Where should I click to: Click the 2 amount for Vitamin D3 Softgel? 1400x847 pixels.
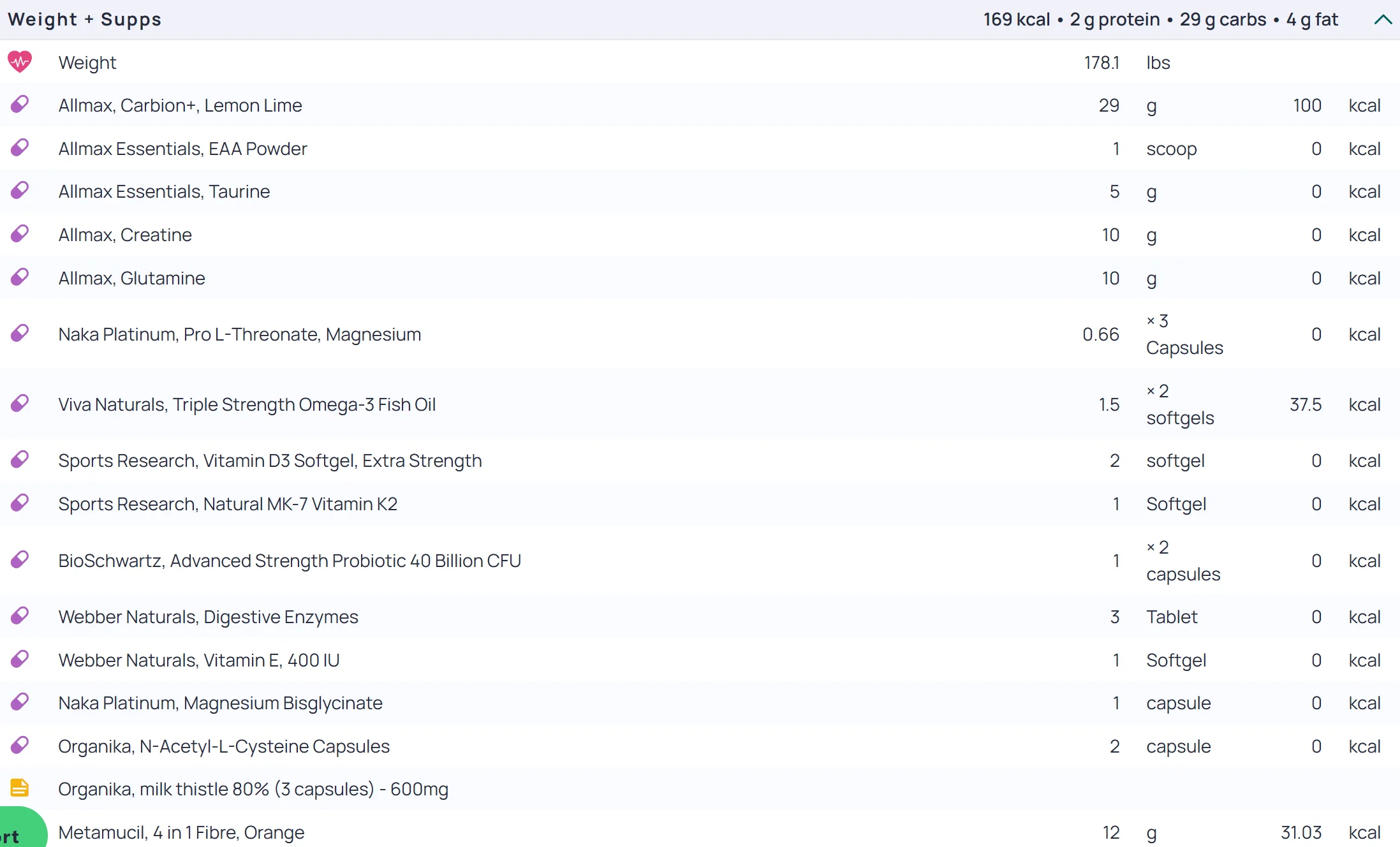point(1115,460)
